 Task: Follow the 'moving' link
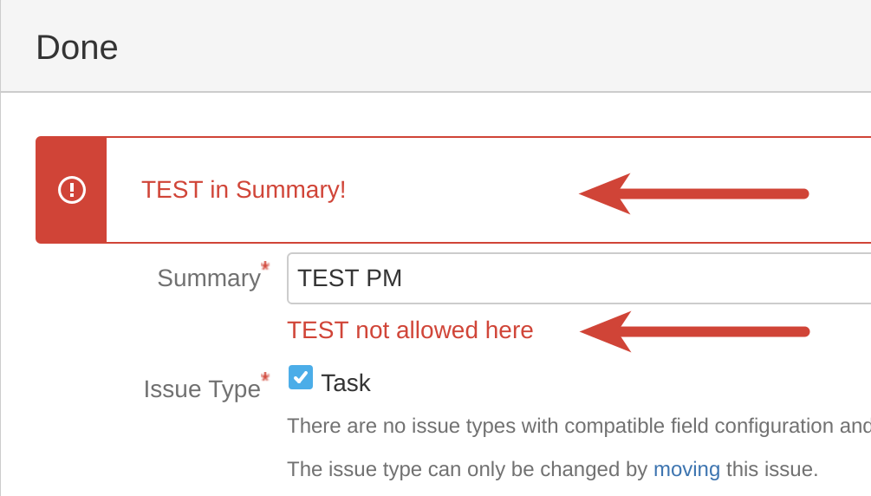686,469
